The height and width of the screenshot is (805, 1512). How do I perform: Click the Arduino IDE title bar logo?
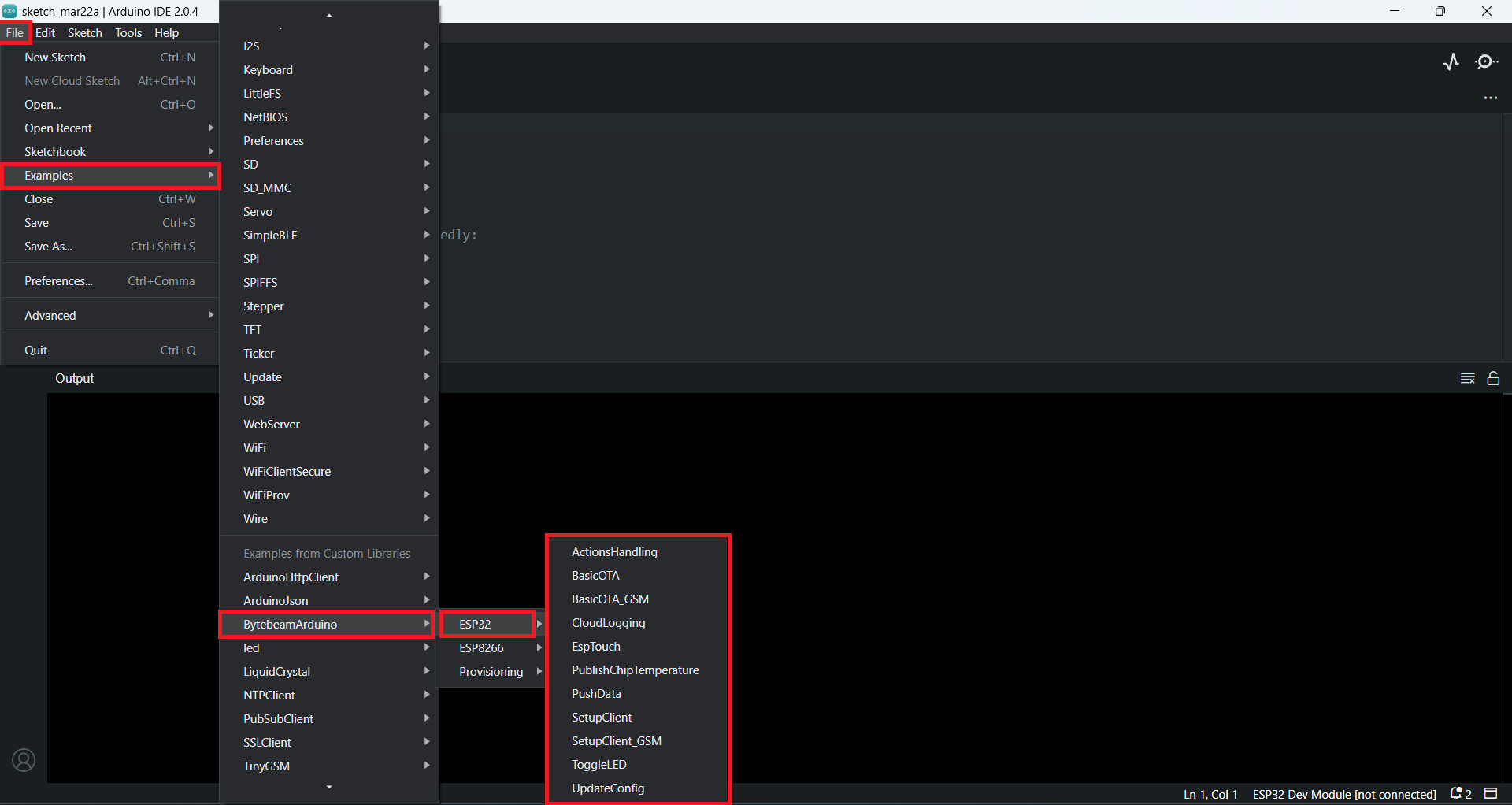click(9, 11)
